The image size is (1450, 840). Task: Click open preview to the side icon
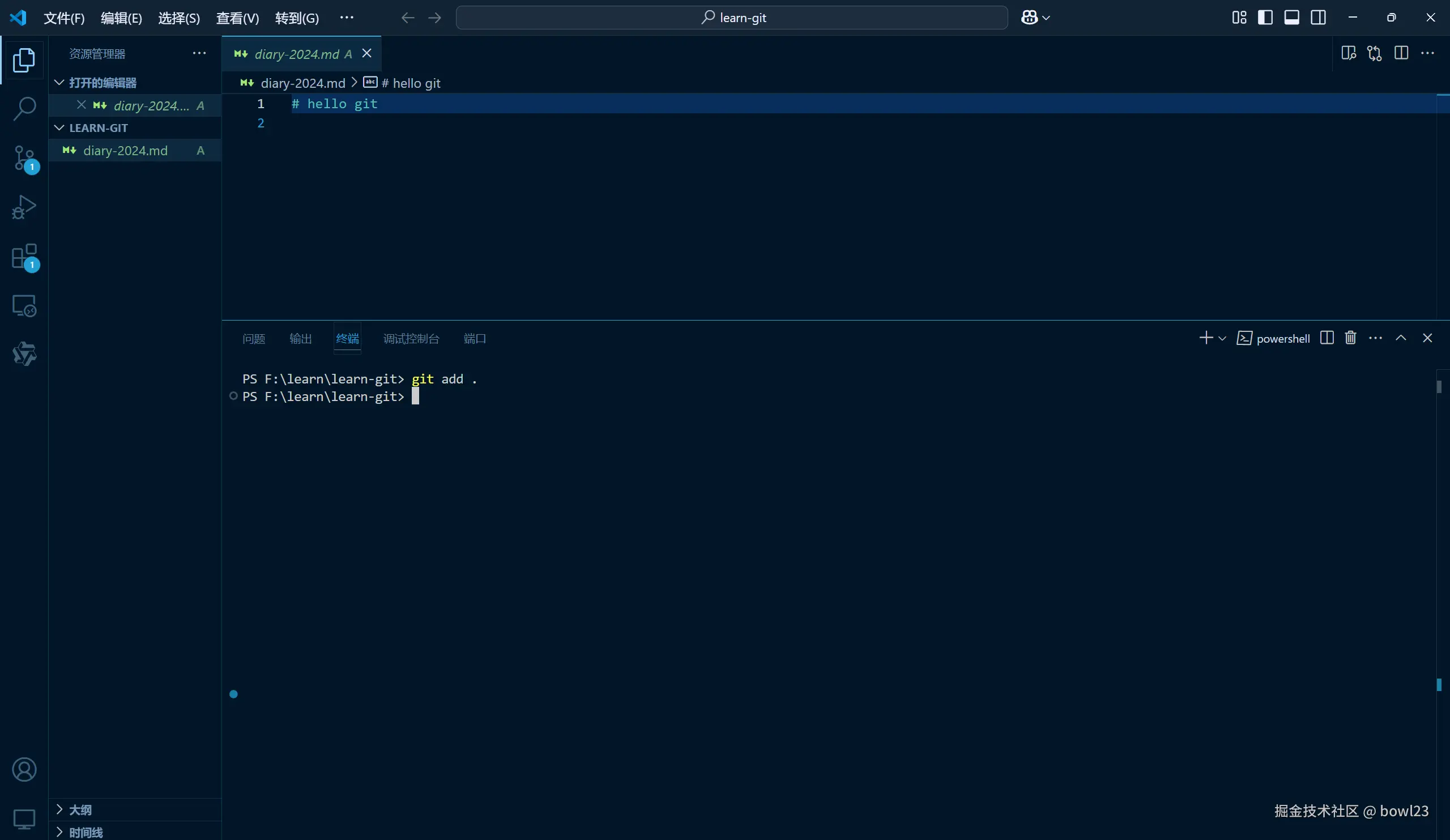1348,53
